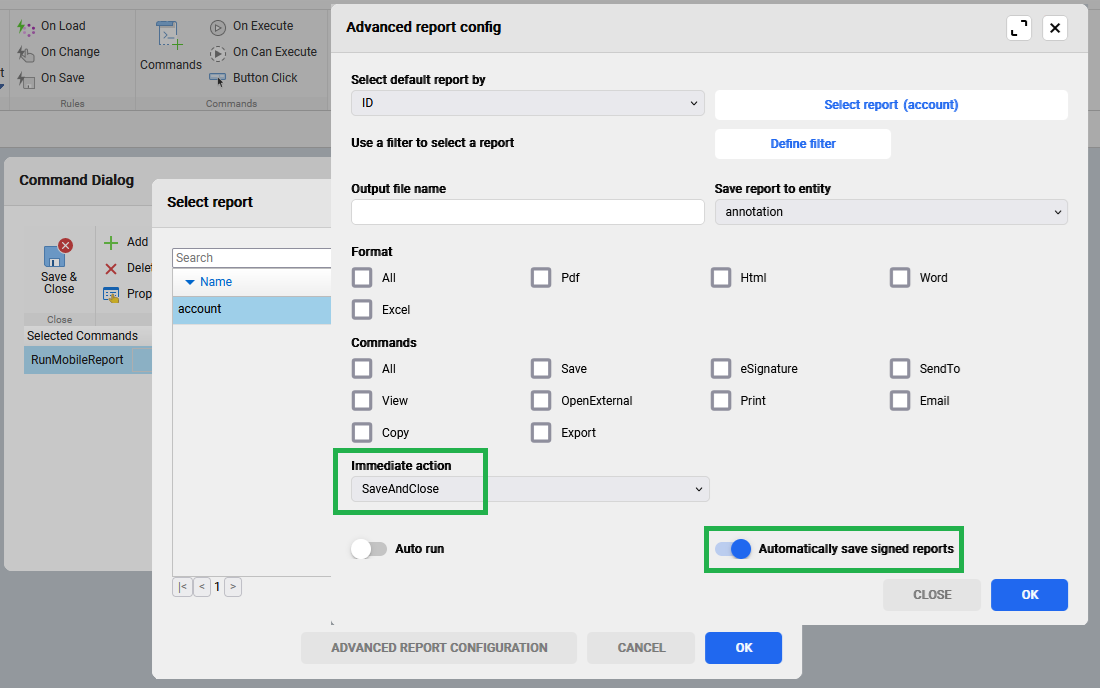Select the account row in report list
This screenshot has width=1100, height=688.
coord(250,310)
